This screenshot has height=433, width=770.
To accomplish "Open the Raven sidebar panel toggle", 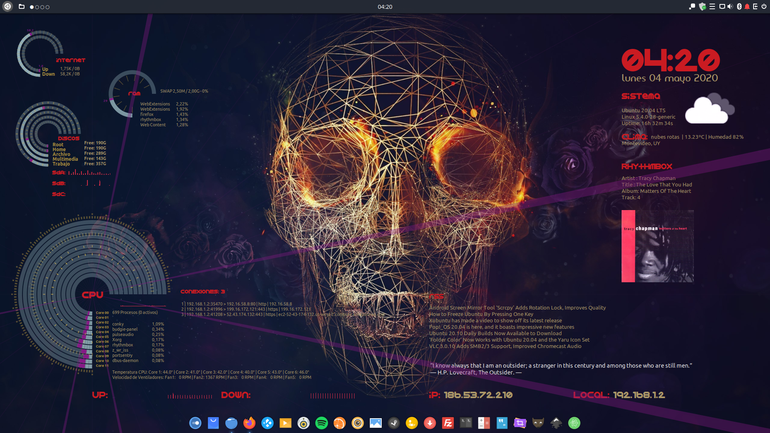I will (755, 6).
